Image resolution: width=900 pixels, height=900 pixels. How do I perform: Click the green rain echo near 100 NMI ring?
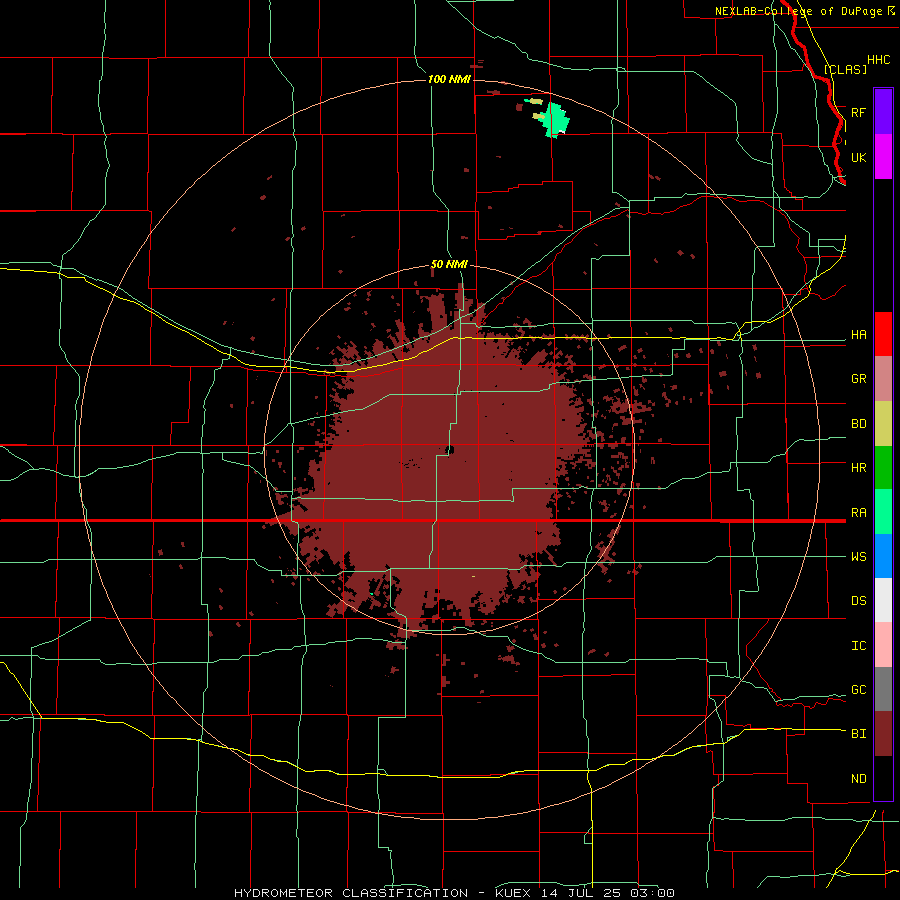pos(555,120)
